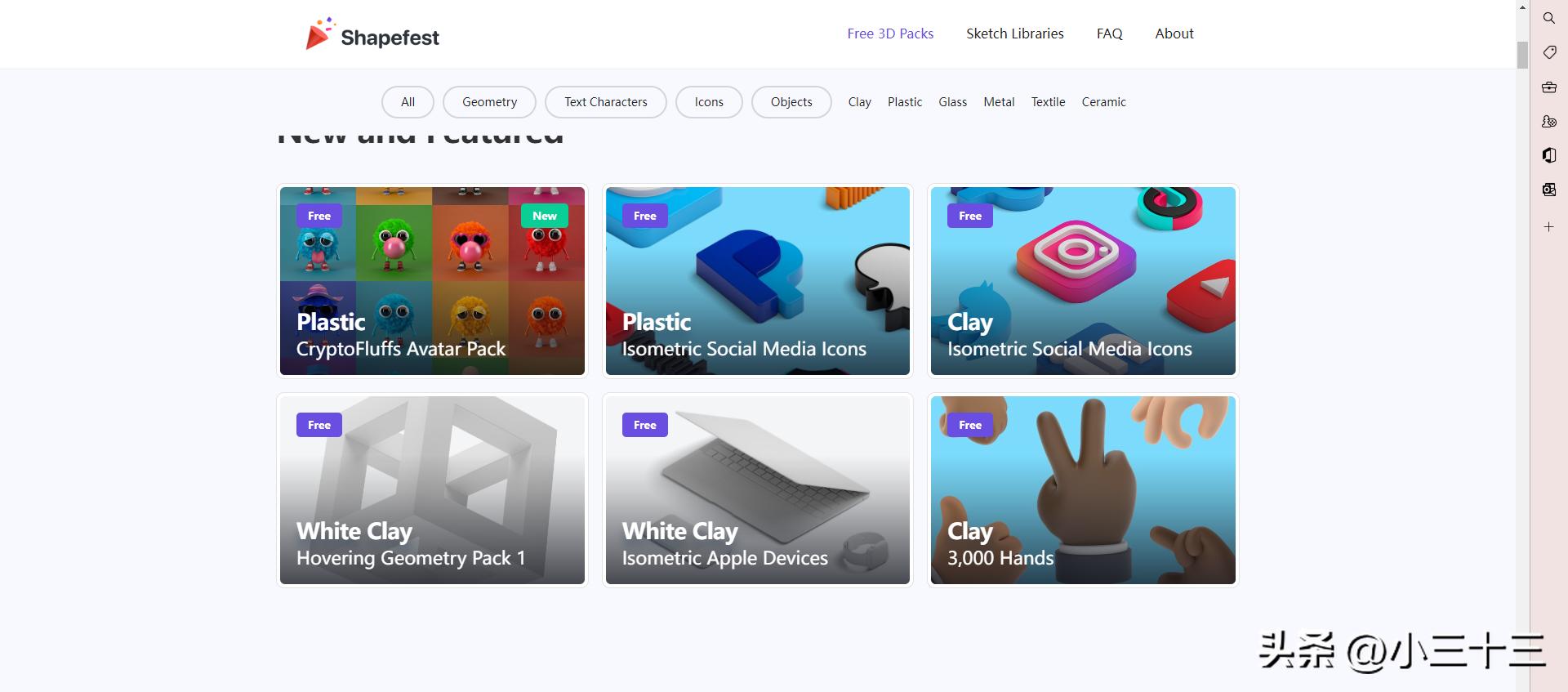1568x692 pixels.
Task: Open the Outlook icon in sidebar
Action: click(x=1548, y=190)
